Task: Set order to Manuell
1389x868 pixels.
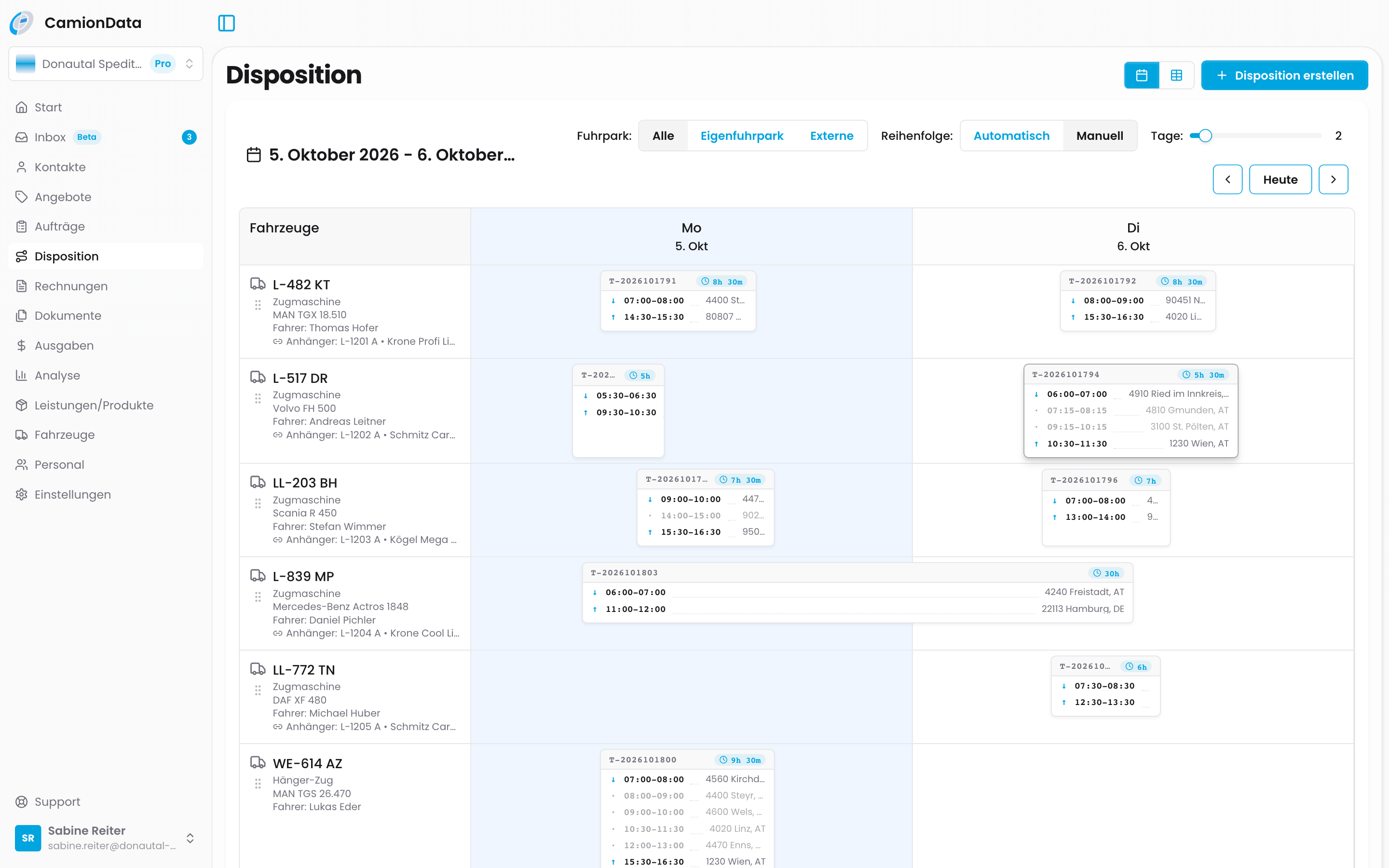Action: point(1099,136)
